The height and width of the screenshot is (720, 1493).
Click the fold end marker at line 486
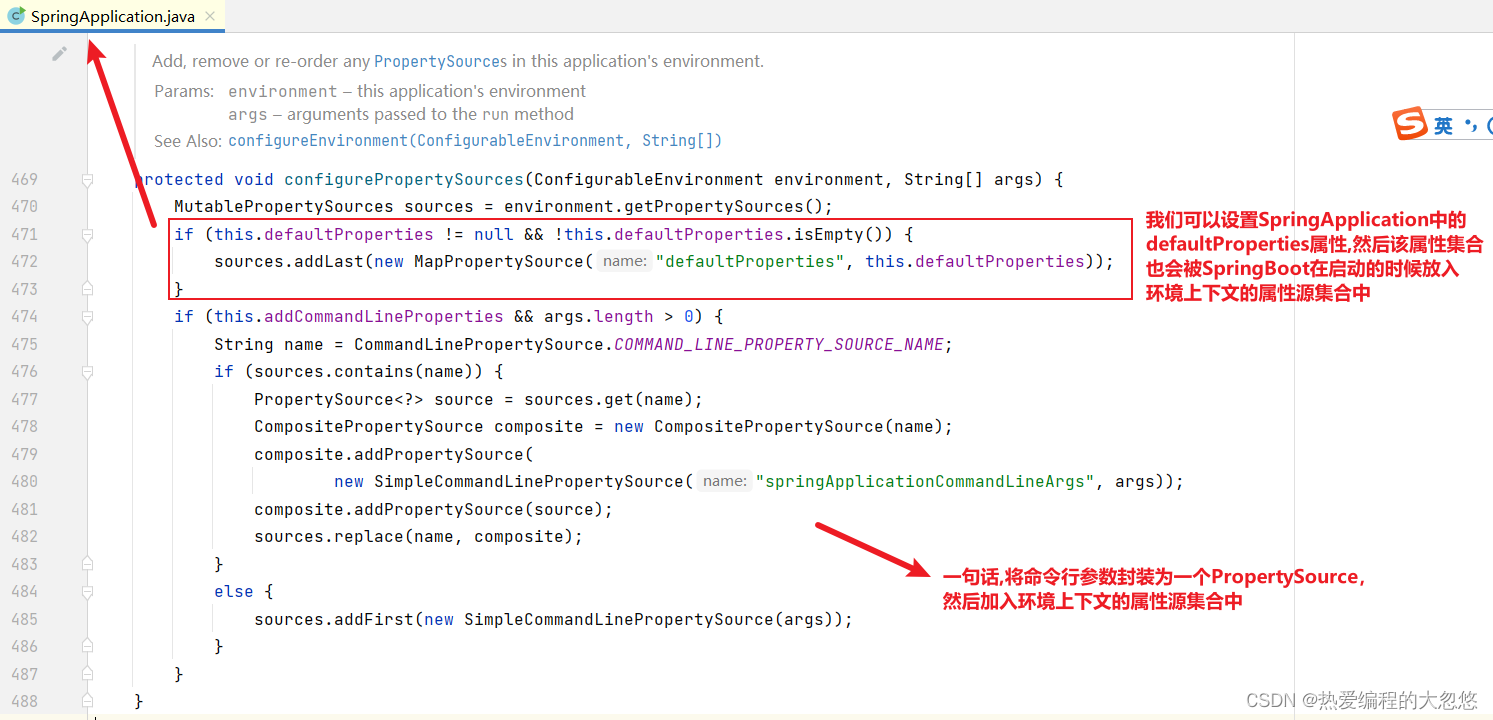click(87, 647)
